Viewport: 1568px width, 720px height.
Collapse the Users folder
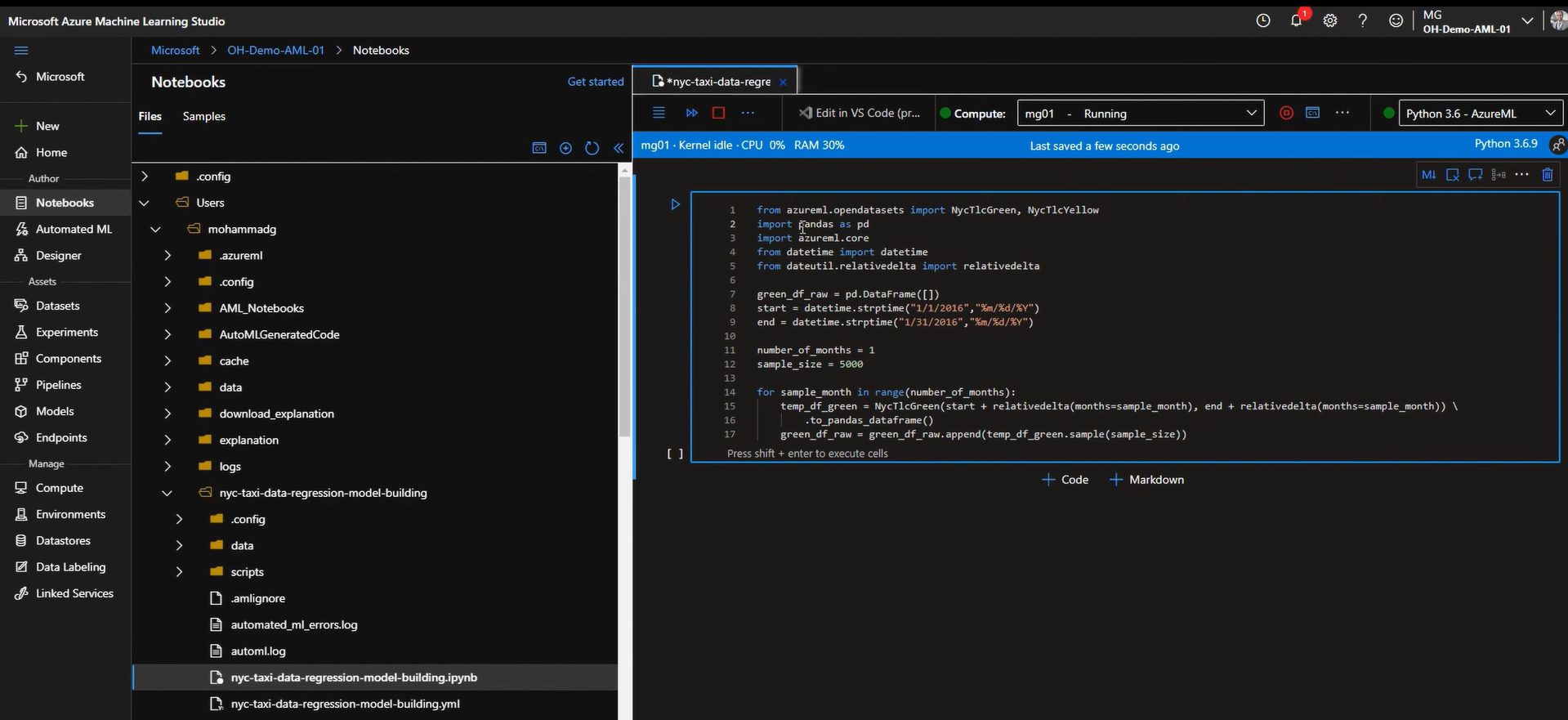point(145,203)
